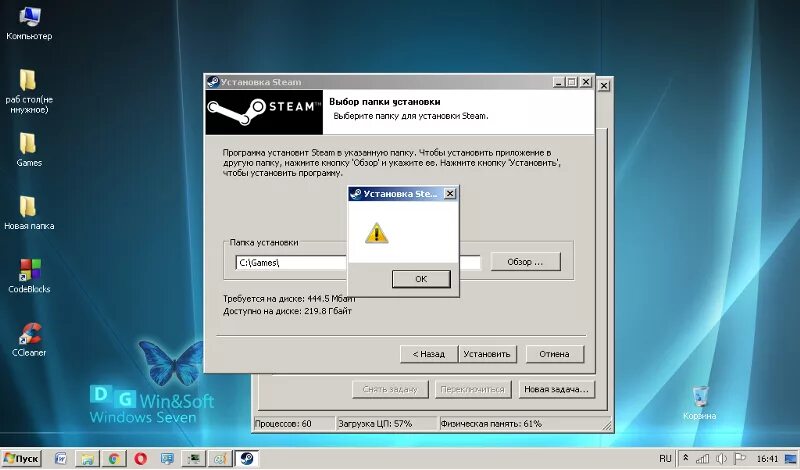This screenshot has width=800, height=470.
Task: Select the CCleaner shortcut icon
Action: click(29, 340)
